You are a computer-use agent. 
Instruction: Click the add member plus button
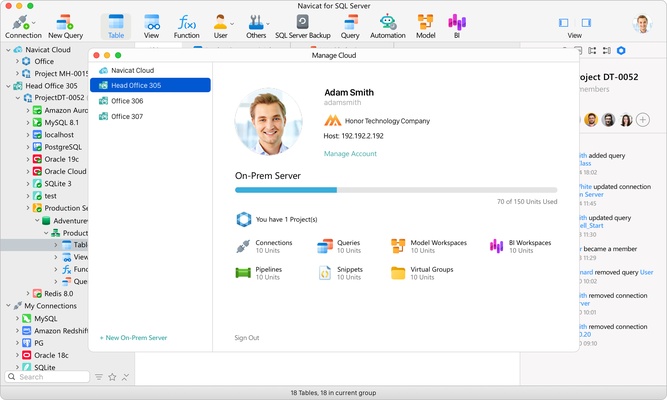point(642,120)
